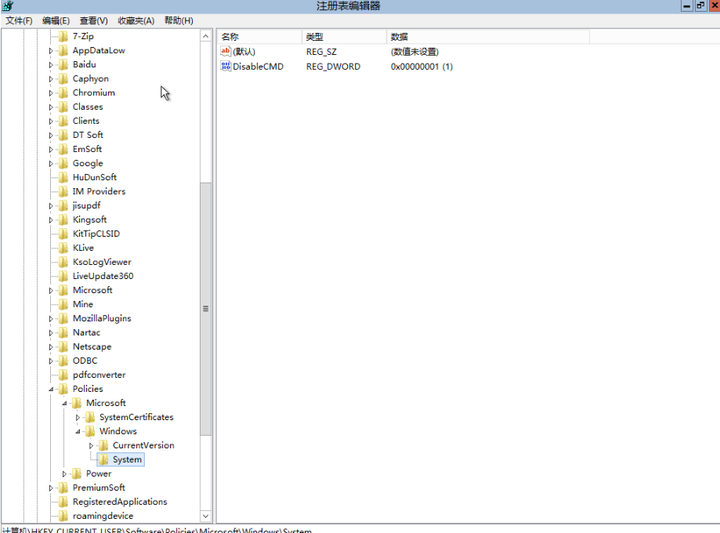Click the DisableCMD DWORD value icon

pos(225,66)
